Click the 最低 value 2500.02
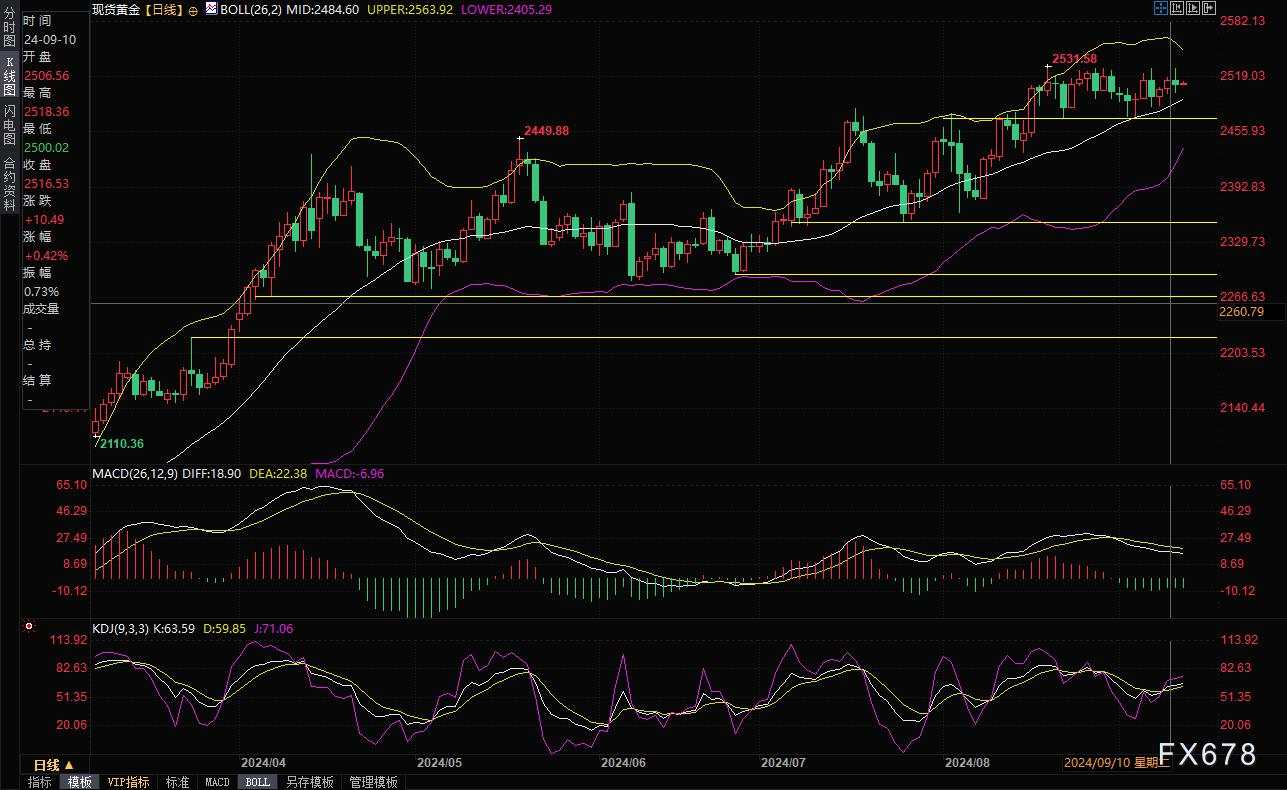Image resolution: width=1287 pixels, height=790 pixels. coord(46,147)
